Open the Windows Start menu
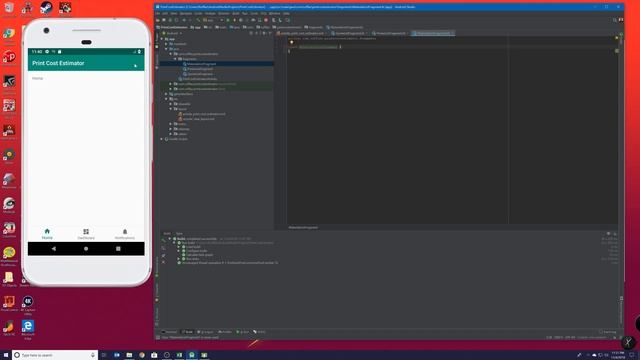The image size is (640, 360). (x=6, y=355)
